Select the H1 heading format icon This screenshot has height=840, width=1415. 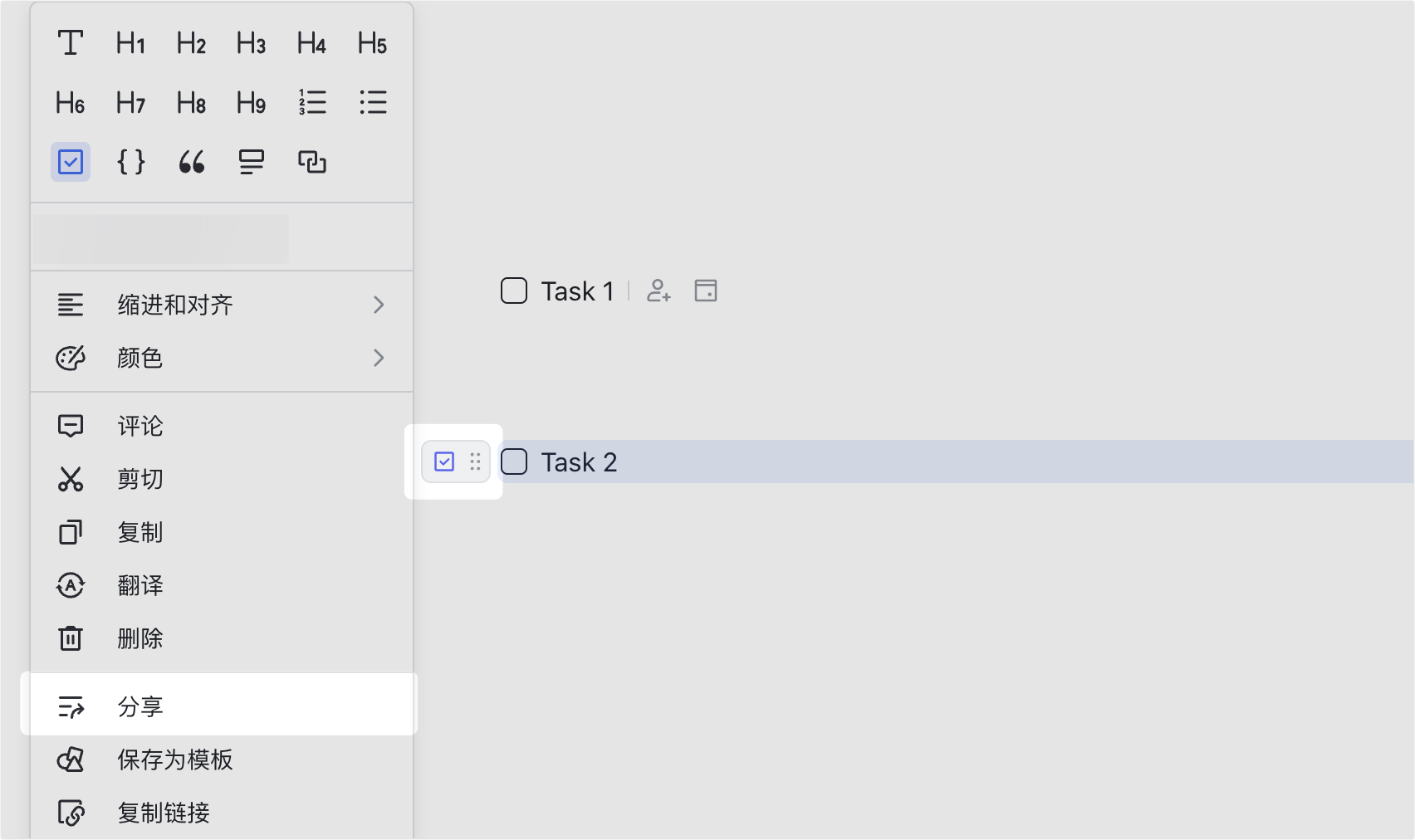click(130, 43)
